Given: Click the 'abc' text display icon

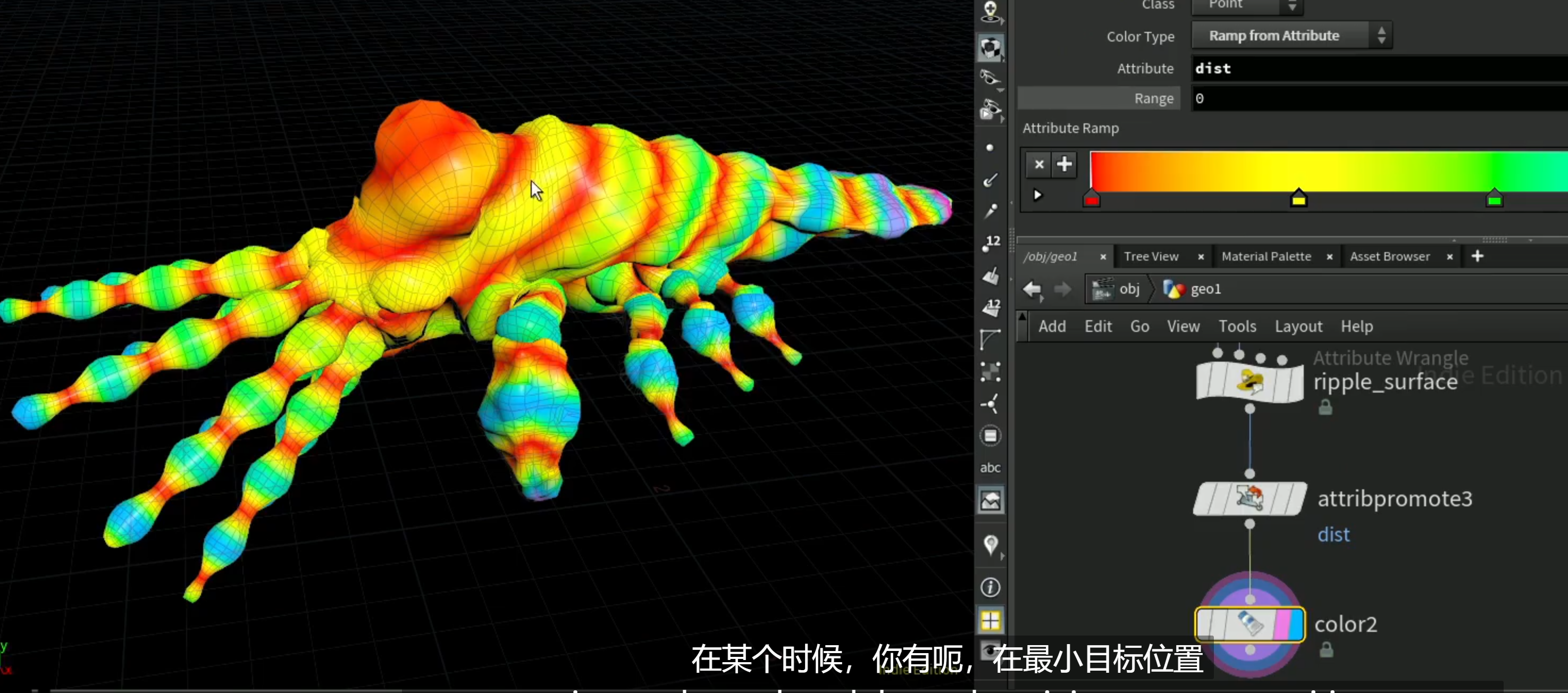Looking at the screenshot, I should click(991, 467).
